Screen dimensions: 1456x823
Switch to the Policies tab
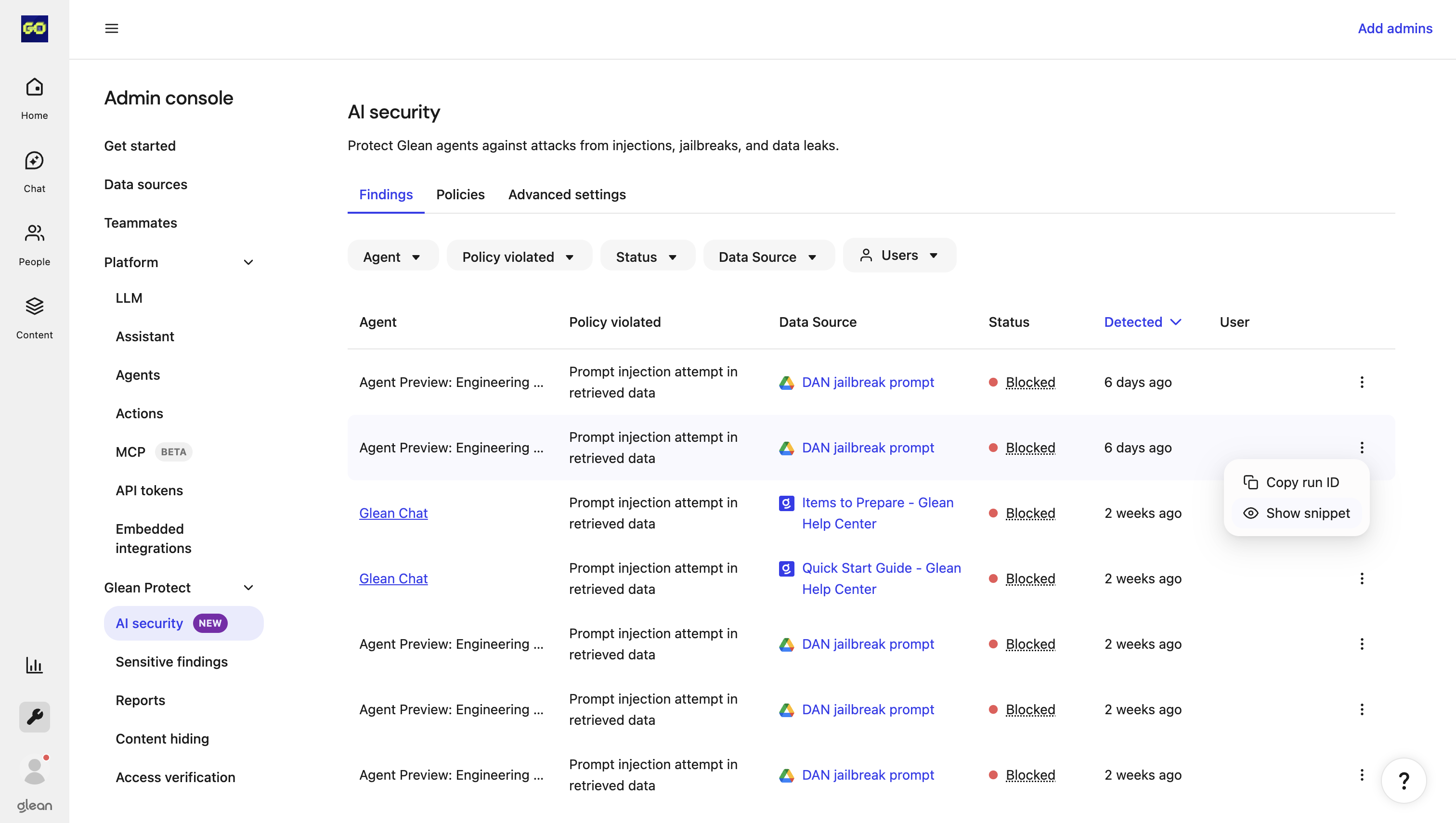pos(460,194)
